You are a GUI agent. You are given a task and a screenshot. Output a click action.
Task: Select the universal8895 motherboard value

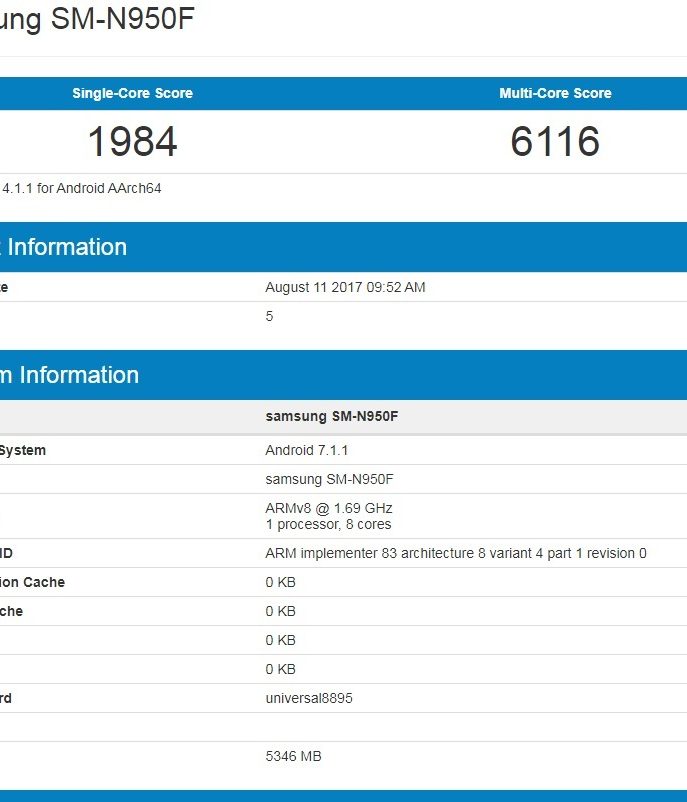tap(308, 698)
